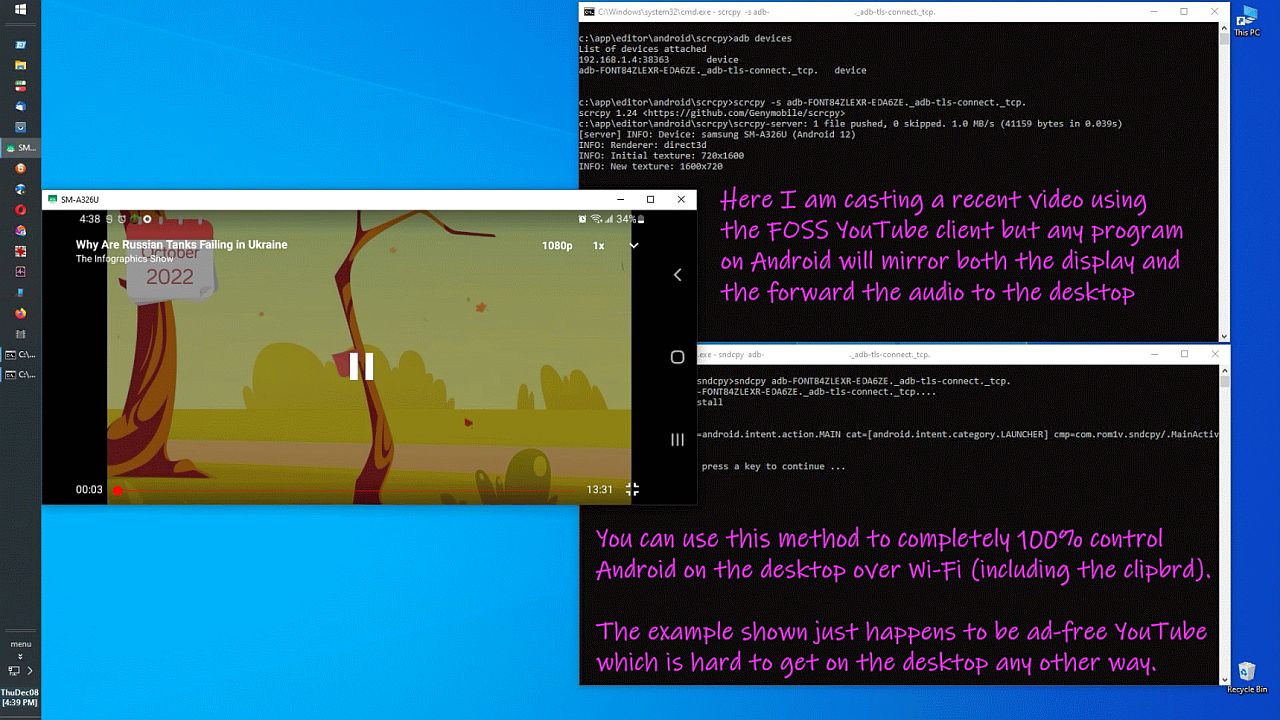Click the SM-A326U window title bar icon

coord(52,200)
